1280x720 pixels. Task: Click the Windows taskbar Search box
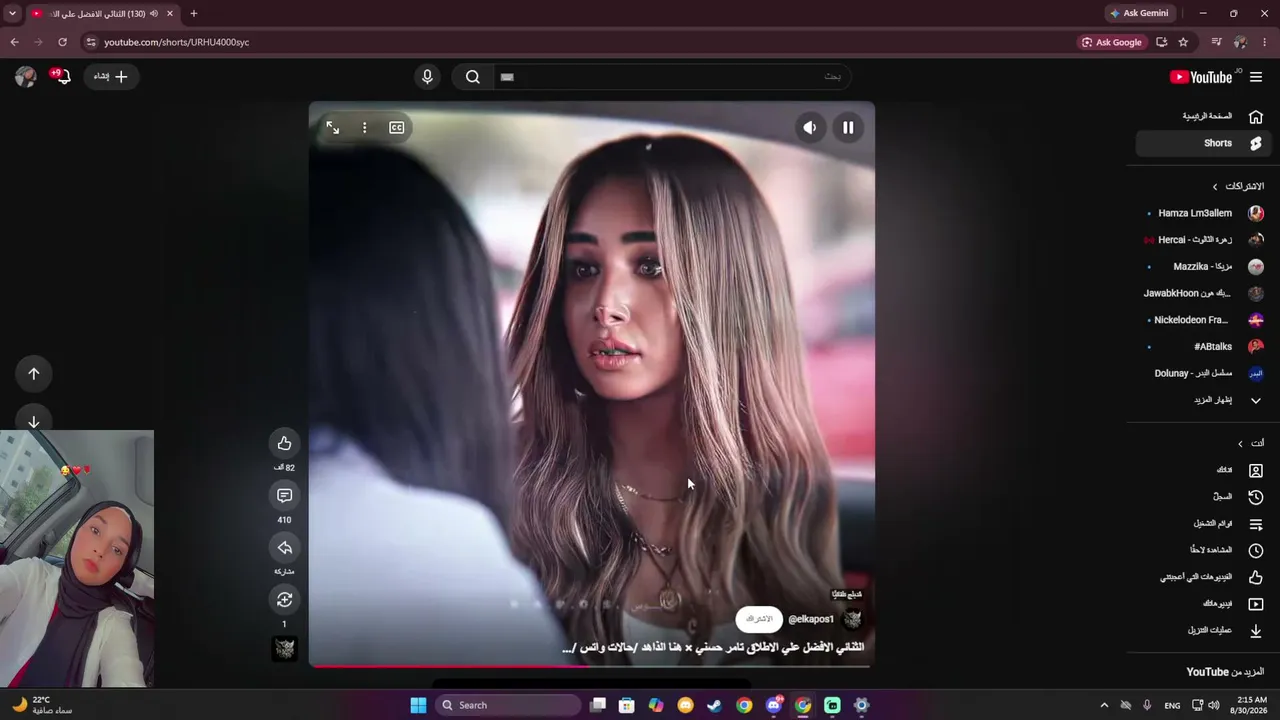506,705
